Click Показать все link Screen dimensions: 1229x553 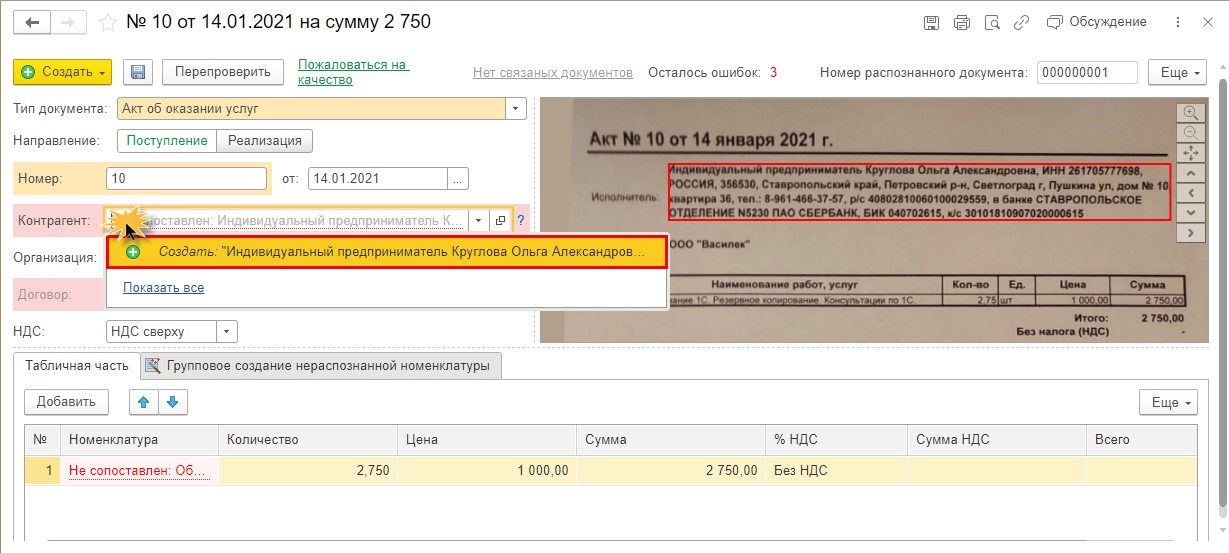pyautogui.click(x=163, y=288)
